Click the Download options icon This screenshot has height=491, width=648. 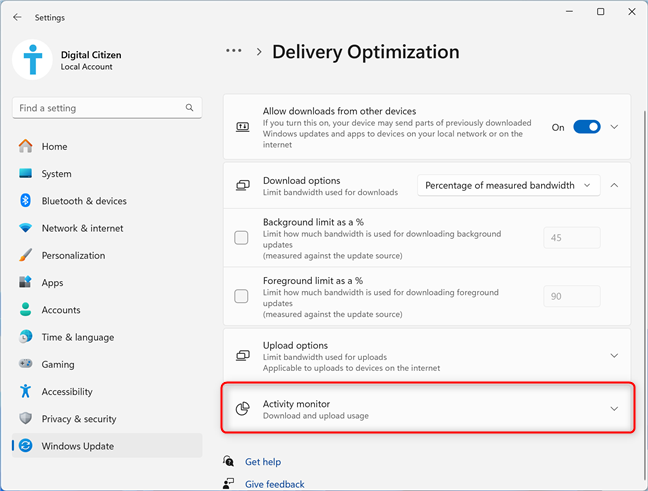click(243, 186)
